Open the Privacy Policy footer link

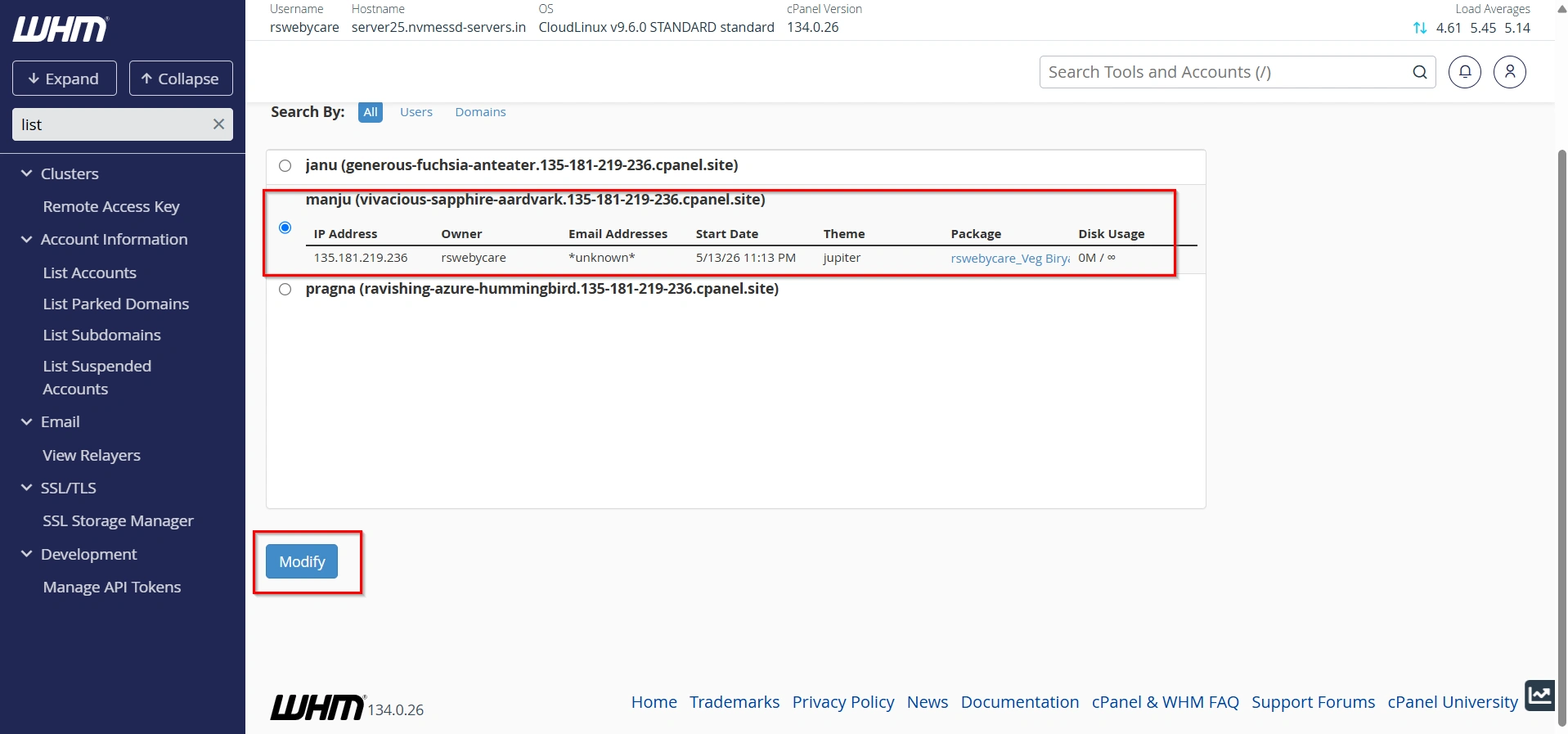pyautogui.click(x=843, y=702)
